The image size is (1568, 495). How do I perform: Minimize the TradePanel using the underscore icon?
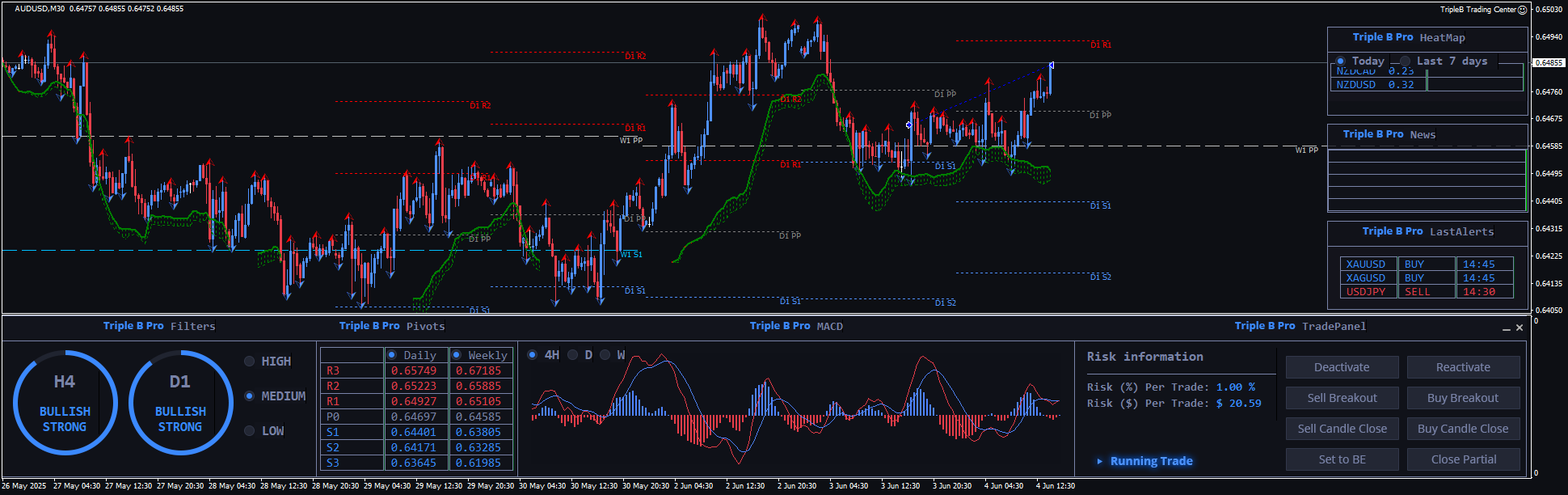(x=1507, y=328)
